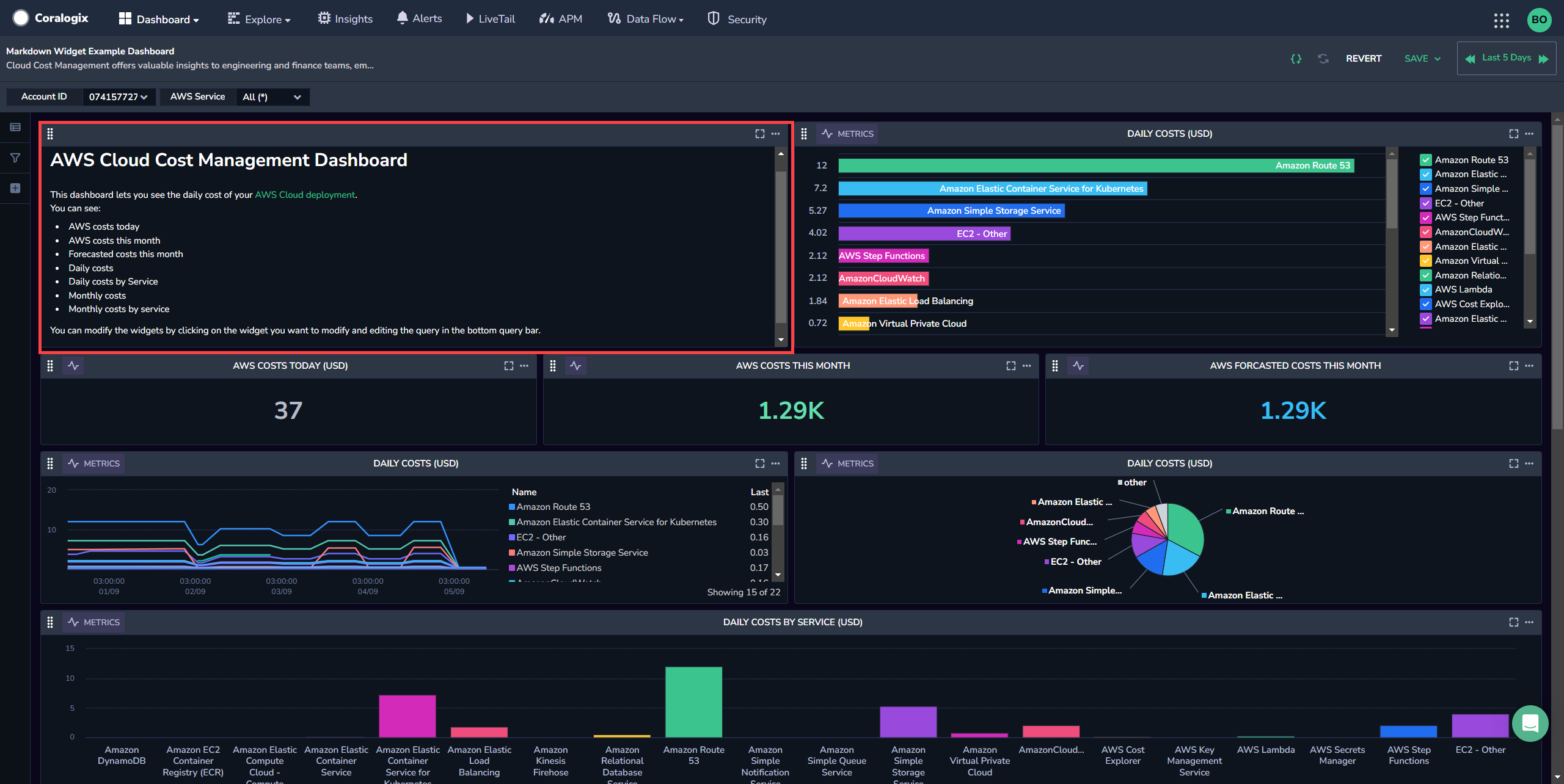Open the APM tab
This screenshot has height=784, width=1564.
tap(561, 19)
